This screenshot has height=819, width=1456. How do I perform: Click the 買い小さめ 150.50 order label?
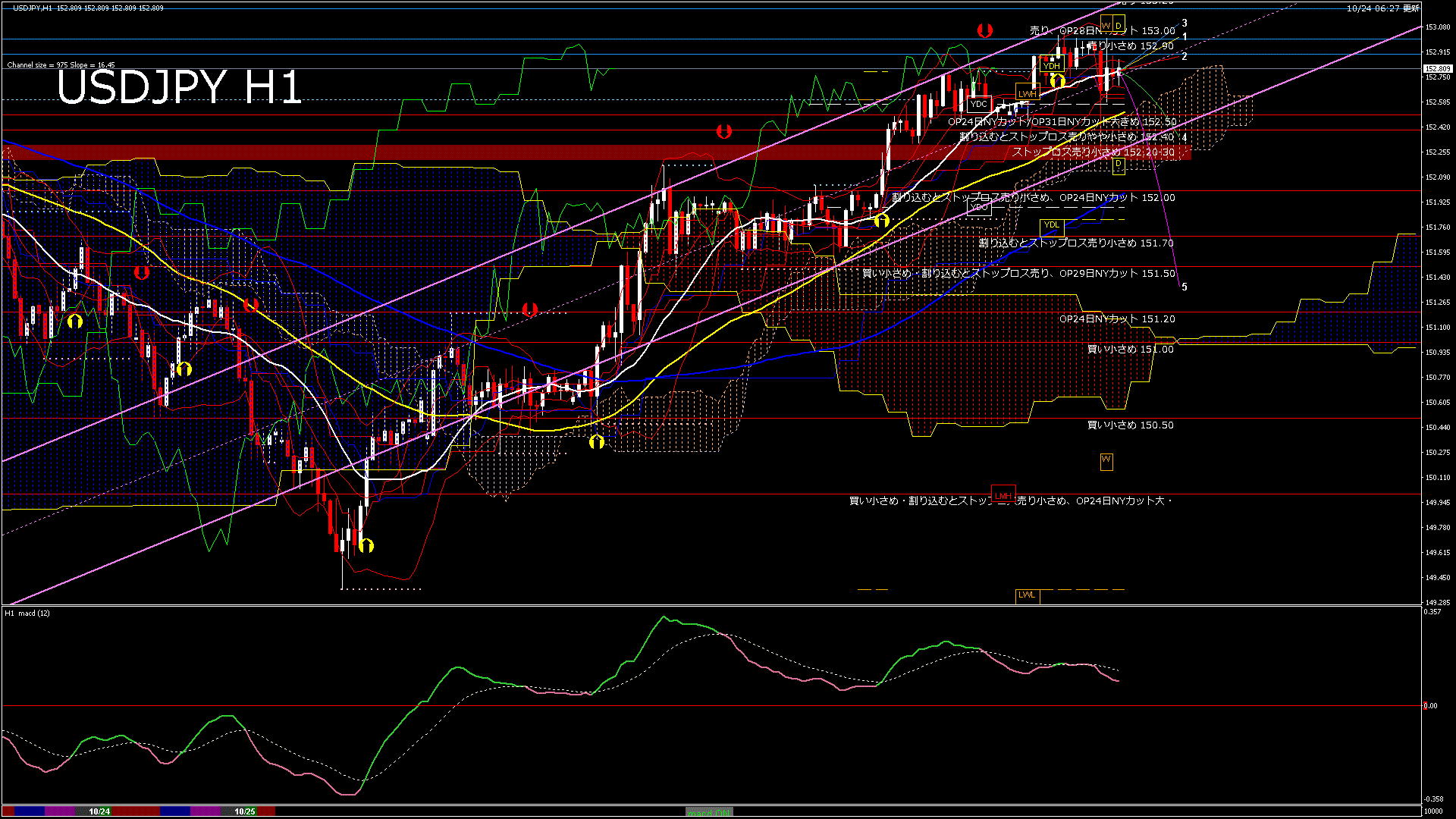(x=1130, y=425)
